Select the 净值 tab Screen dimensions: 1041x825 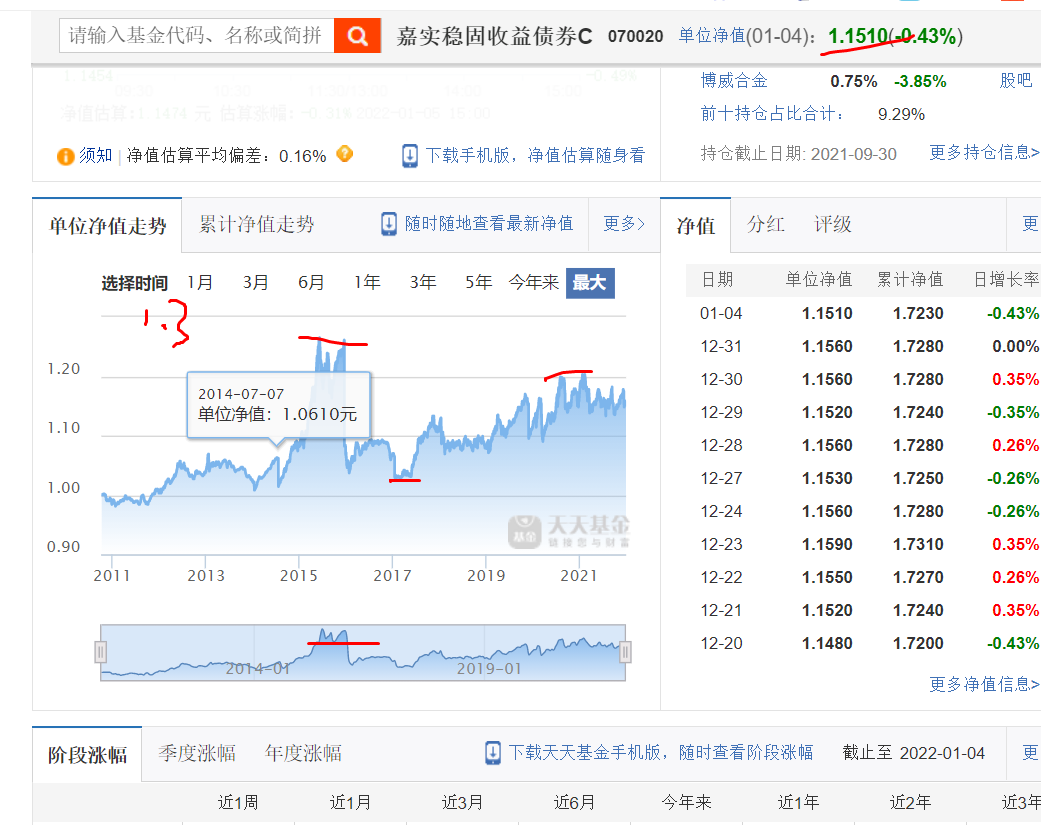click(x=696, y=226)
